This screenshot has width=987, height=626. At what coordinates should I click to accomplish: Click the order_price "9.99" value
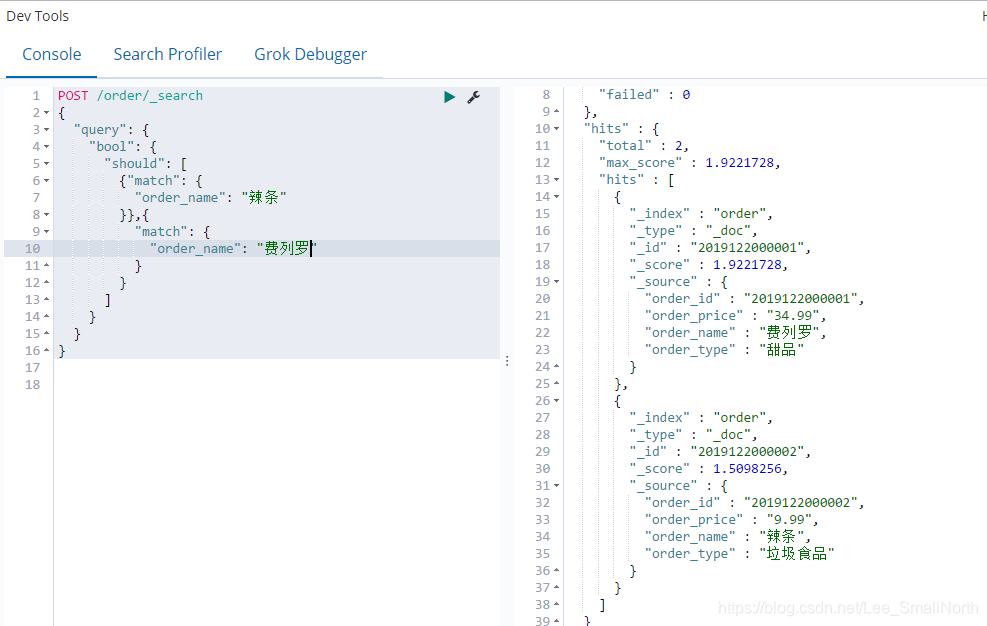coord(789,520)
